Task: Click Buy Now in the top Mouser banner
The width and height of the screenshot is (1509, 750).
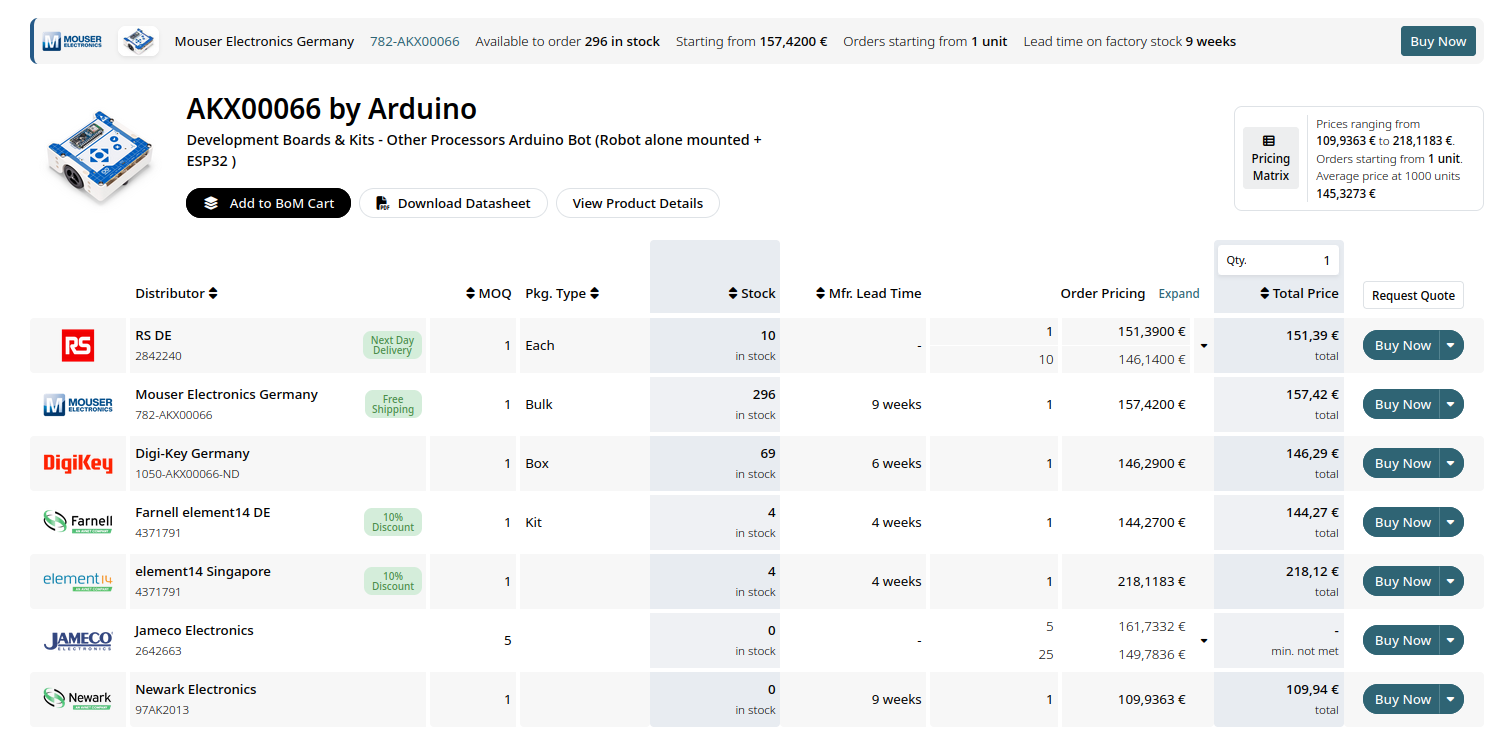Action: (1438, 41)
